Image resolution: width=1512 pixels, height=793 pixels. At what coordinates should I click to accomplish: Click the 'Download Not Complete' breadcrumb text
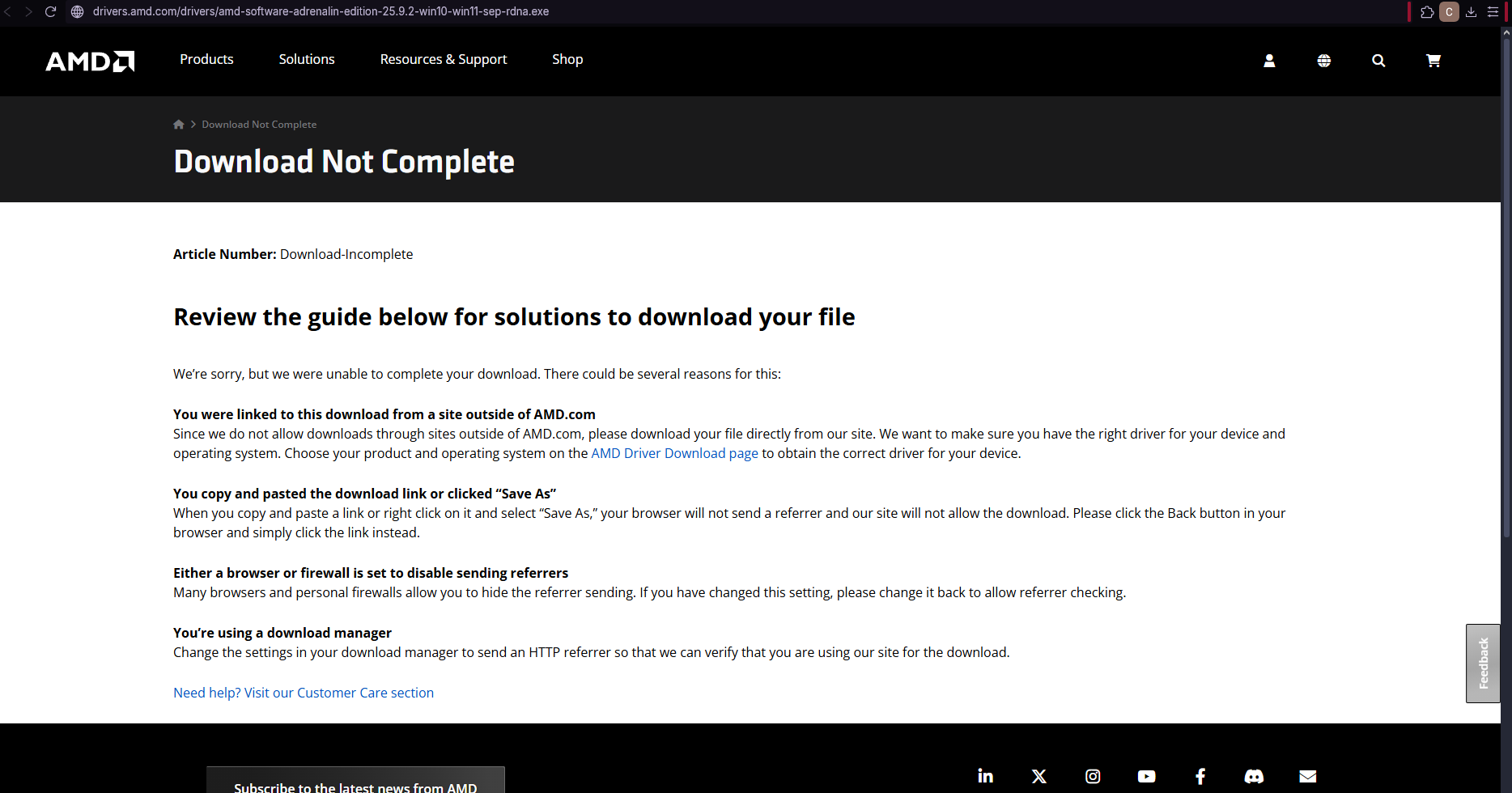point(259,125)
